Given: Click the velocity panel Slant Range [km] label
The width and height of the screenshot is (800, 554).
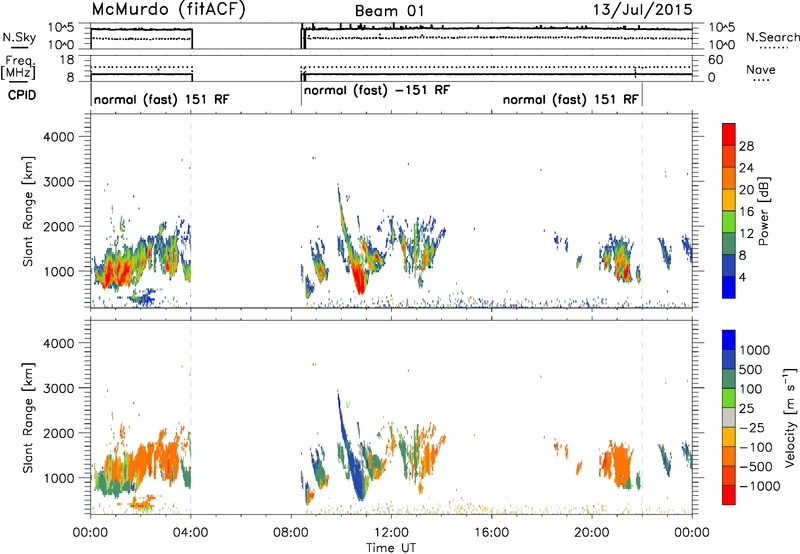Looking at the screenshot, I should coord(28,418).
